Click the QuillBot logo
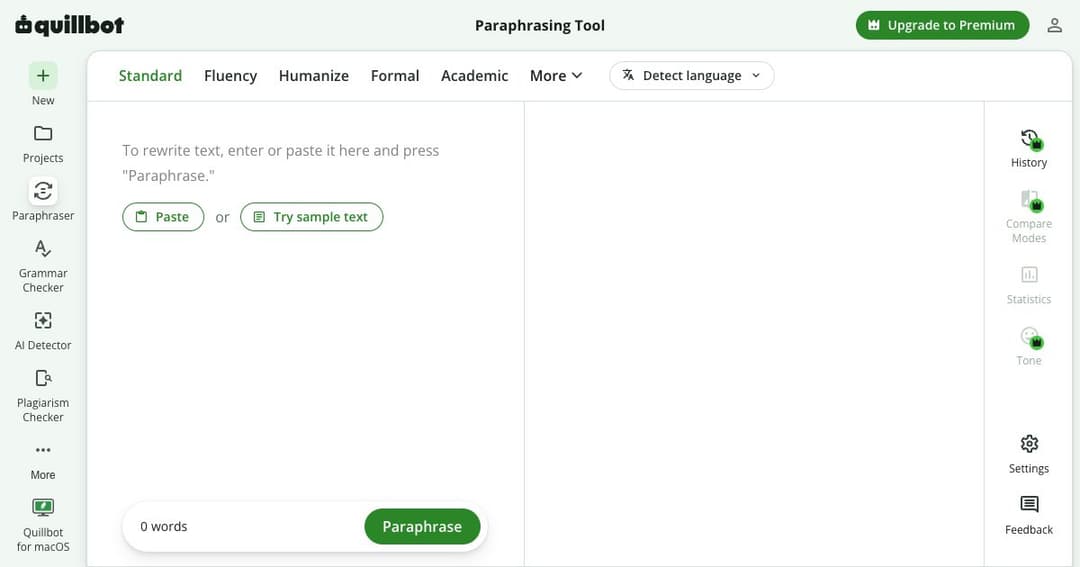This screenshot has height=567, width=1080. click(70, 25)
